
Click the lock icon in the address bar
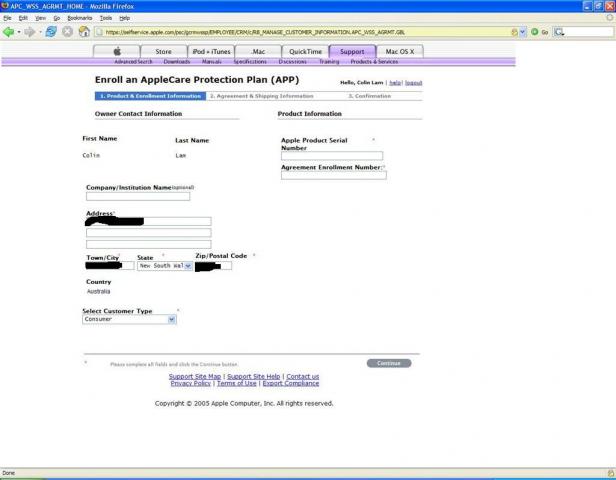point(514,32)
